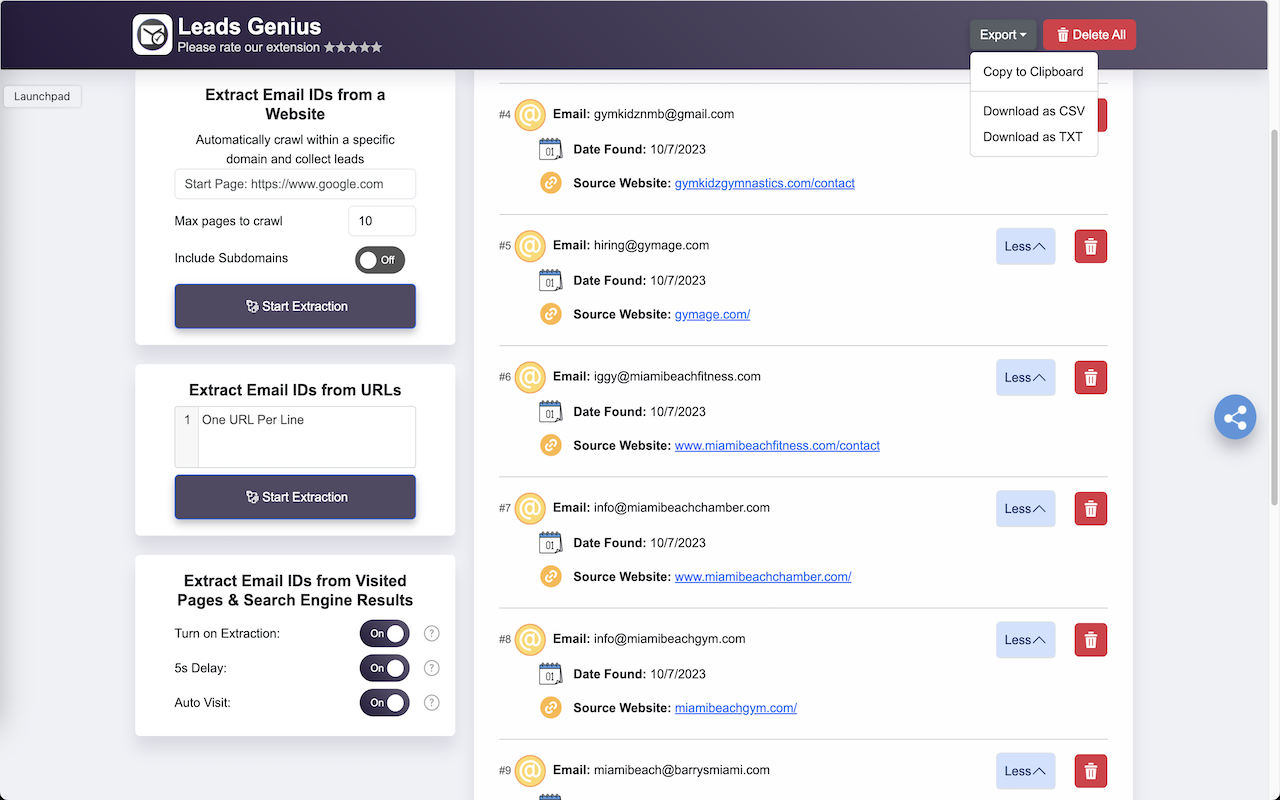Click the @ icon beside info@miamibeachgym.com
Viewport: 1280px width, 800px height.
click(530, 638)
